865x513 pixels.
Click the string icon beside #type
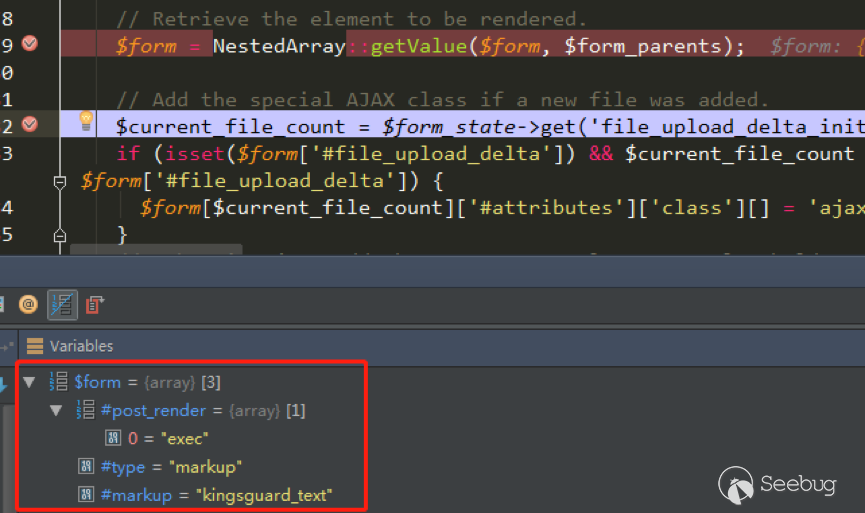tap(86, 467)
